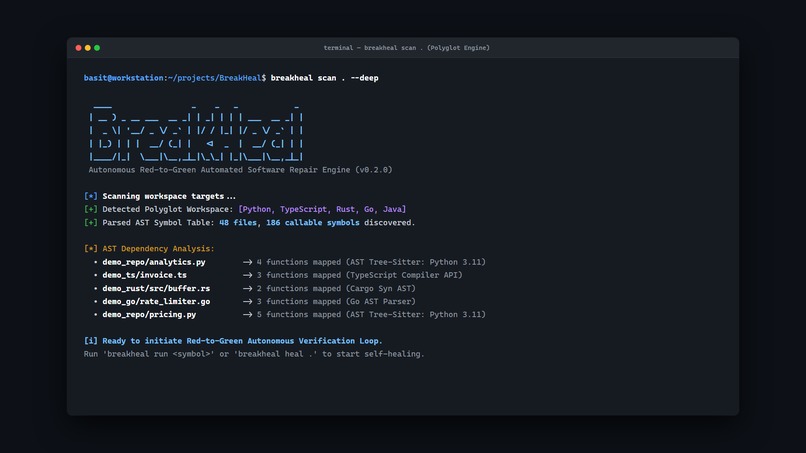The height and width of the screenshot is (453, 806).
Task: Click the '186 callable symbols' count
Action: click(x=313, y=223)
